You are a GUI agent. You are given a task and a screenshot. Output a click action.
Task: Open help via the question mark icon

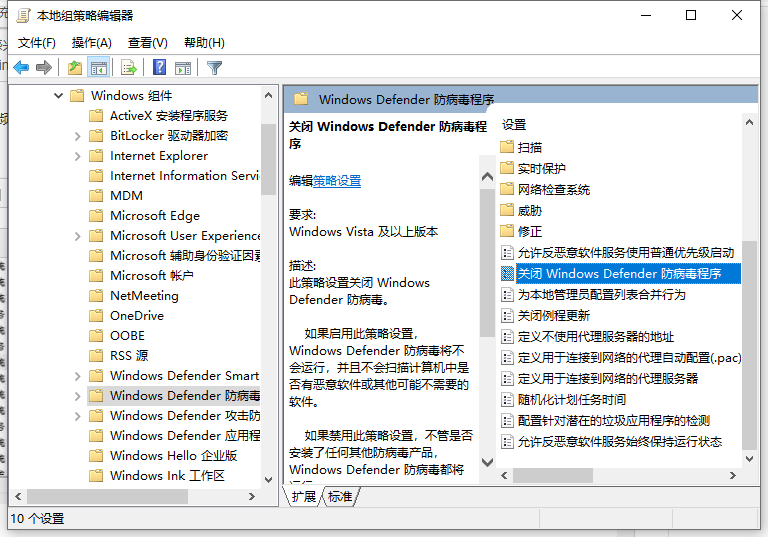tap(159, 68)
